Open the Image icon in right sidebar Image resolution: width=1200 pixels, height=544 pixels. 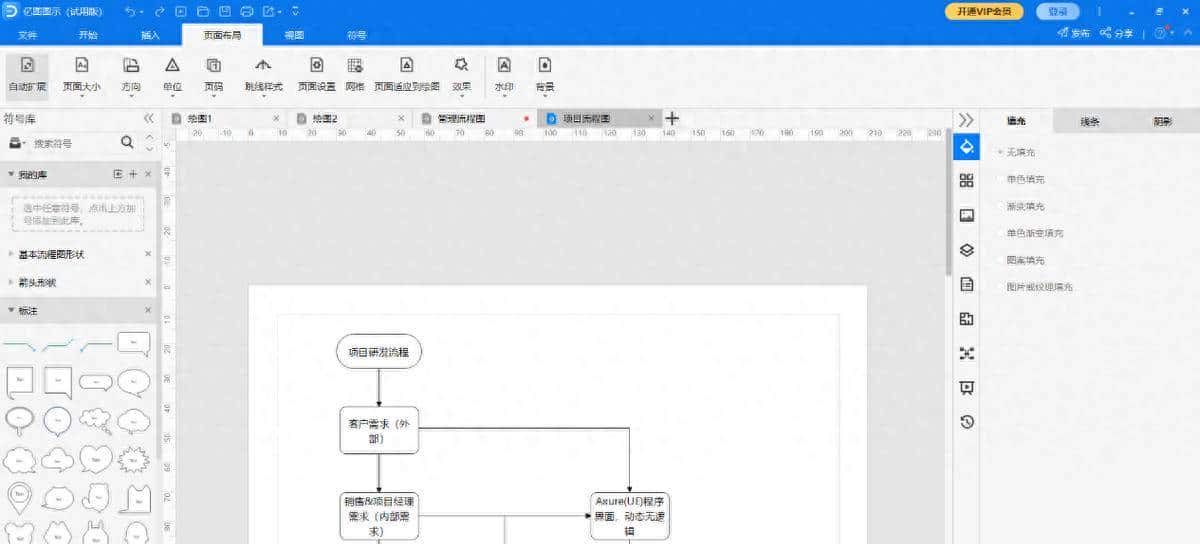966,215
